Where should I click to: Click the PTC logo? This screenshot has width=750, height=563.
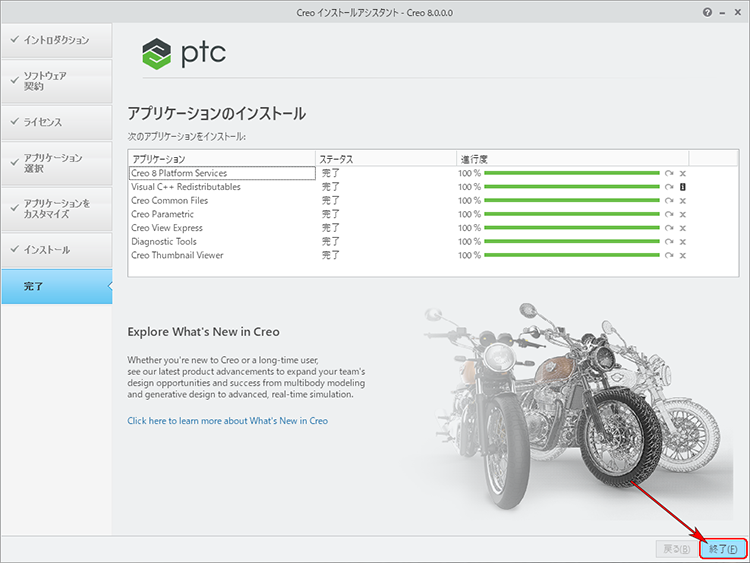[184, 54]
